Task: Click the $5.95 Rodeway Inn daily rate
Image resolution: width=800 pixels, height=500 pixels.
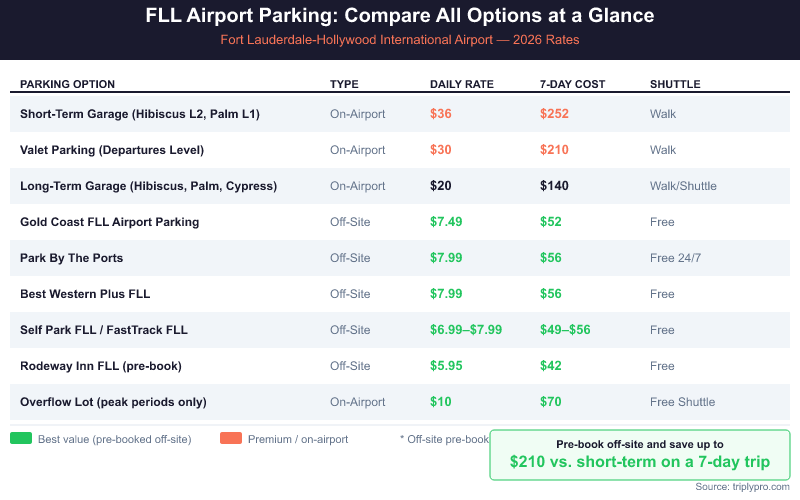Action: click(446, 366)
